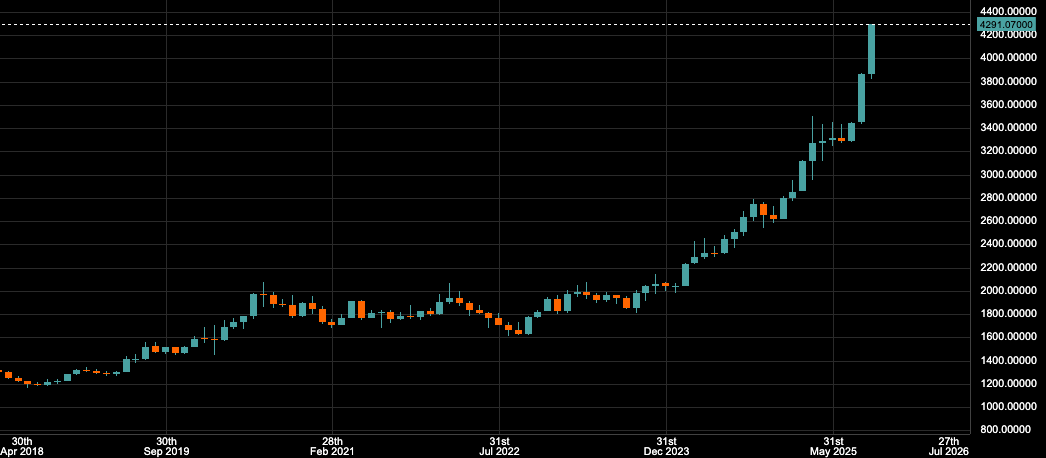Click the 3400.00000 price axis label
This screenshot has height=458, width=1046.
pos(1009,128)
